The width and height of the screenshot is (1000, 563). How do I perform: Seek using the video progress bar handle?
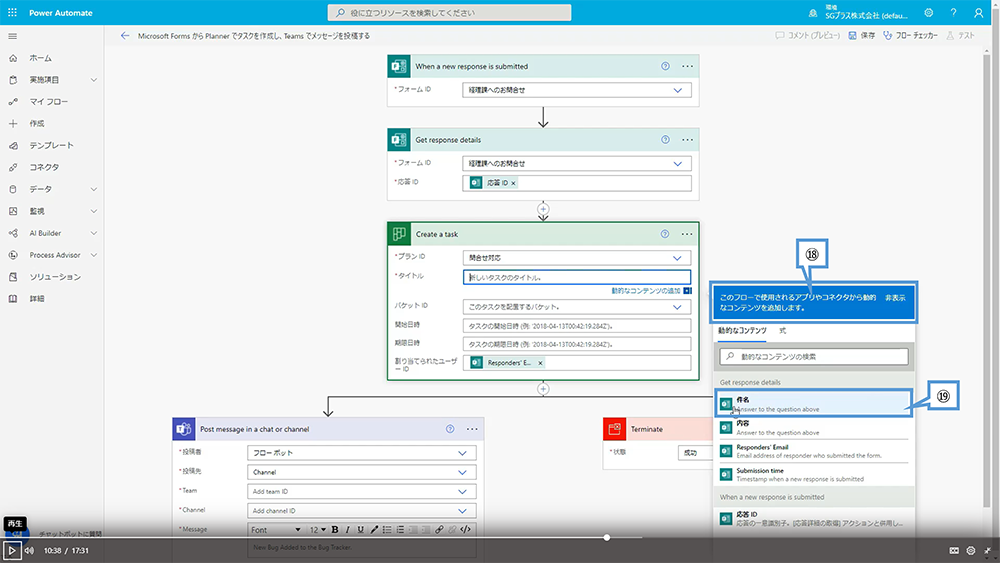tap(607, 537)
